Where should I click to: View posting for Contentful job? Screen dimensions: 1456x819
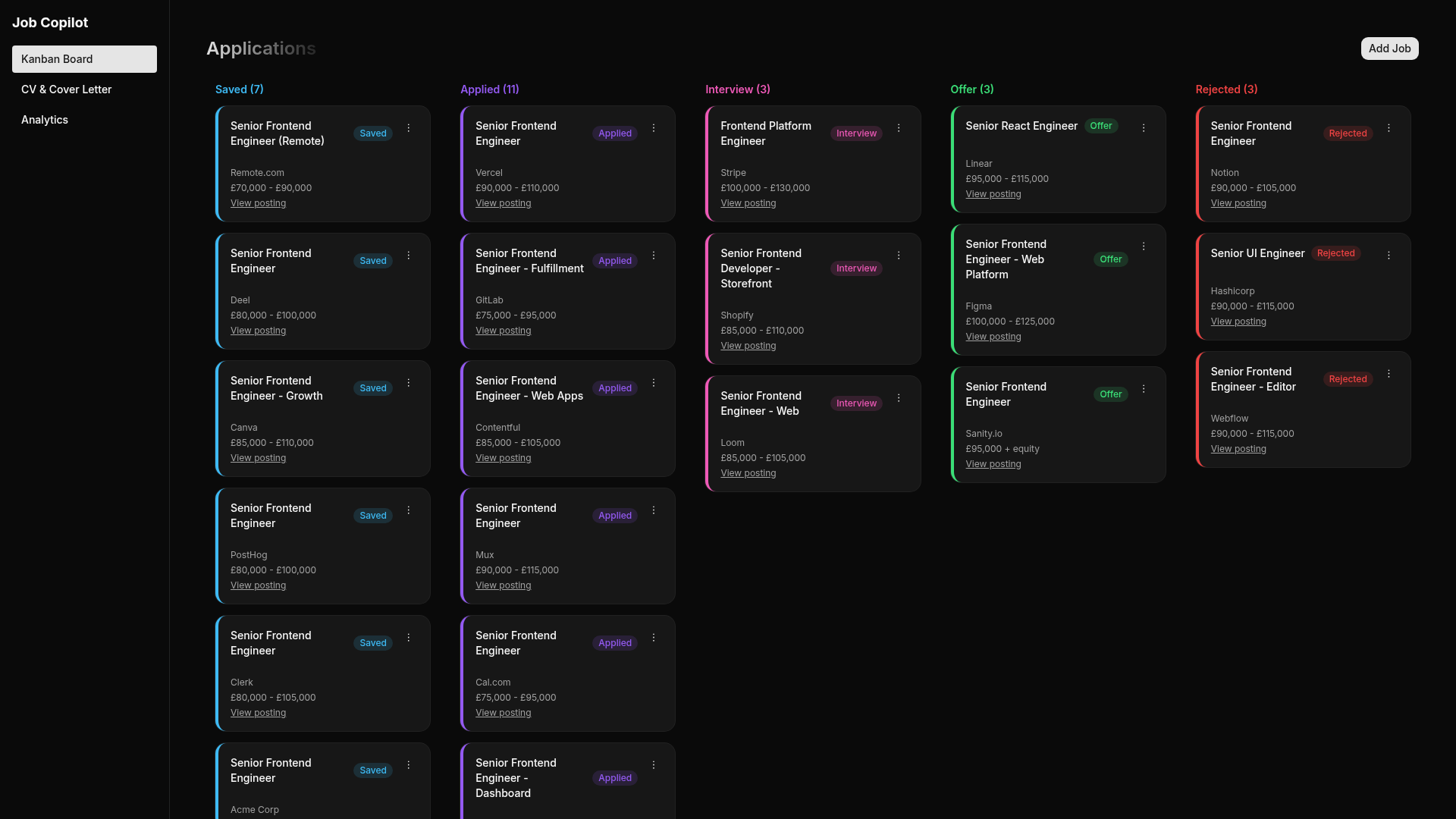(503, 458)
